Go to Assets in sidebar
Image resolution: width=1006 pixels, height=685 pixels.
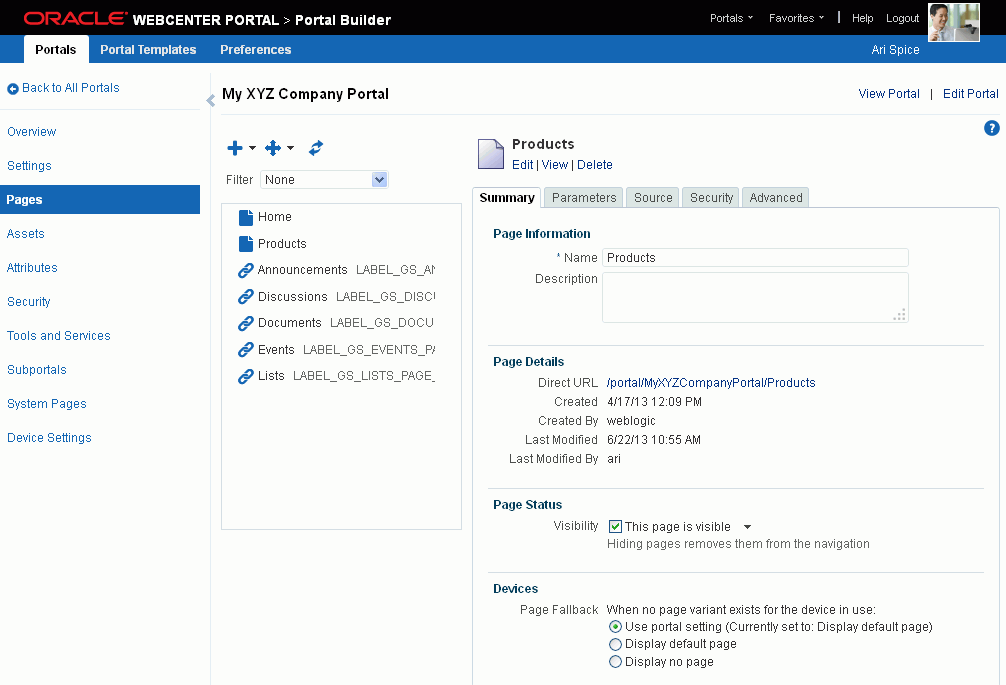[25, 233]
